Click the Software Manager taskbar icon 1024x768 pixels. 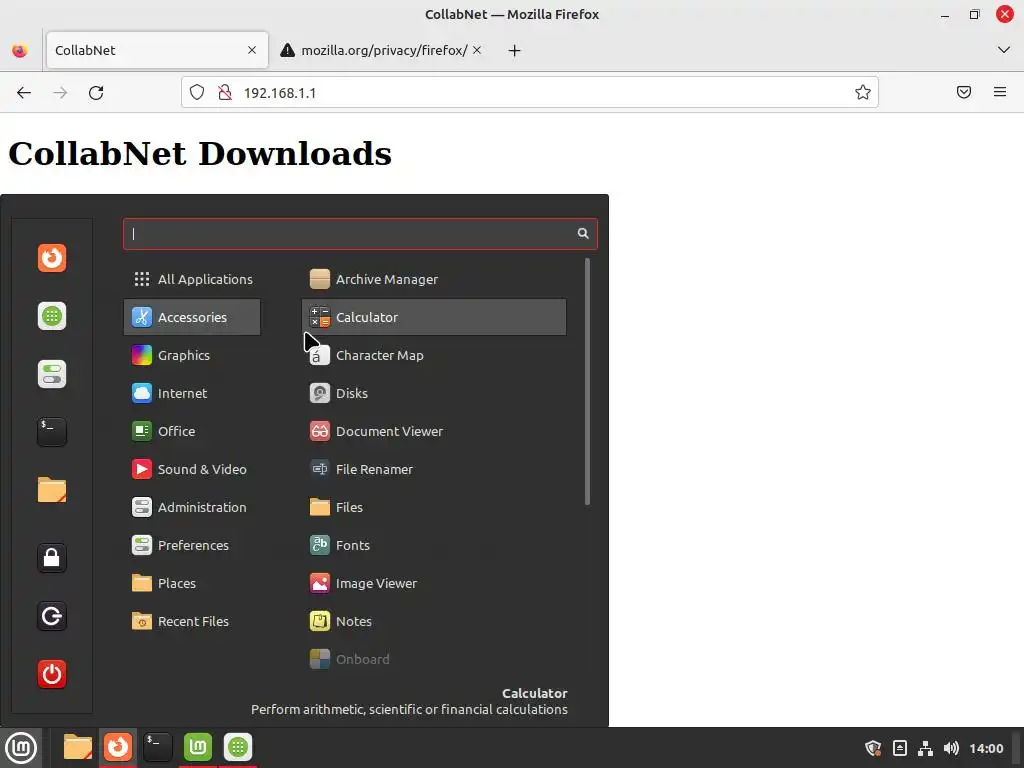coord(238,747)
